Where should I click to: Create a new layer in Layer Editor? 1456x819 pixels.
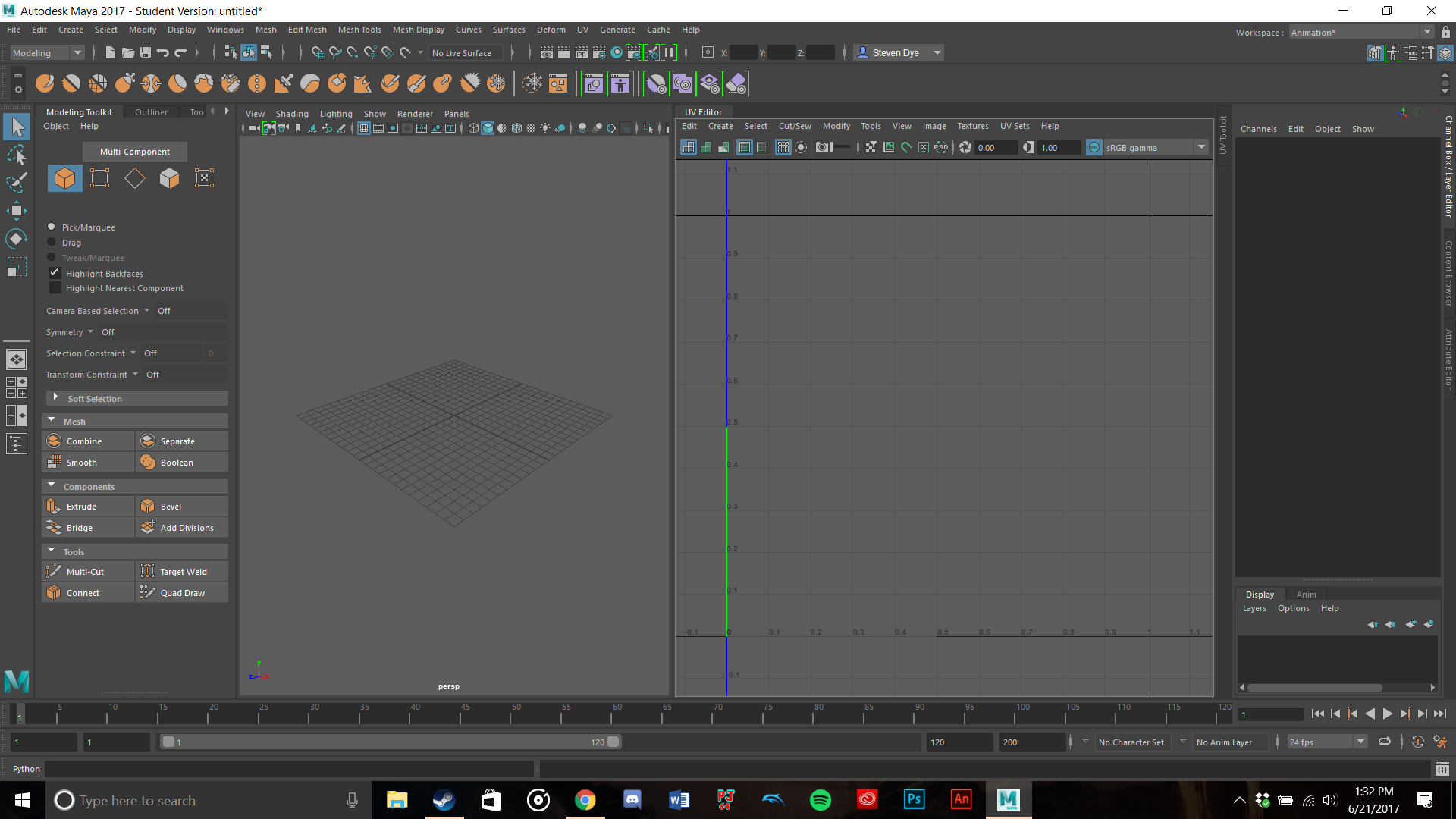pyautogui.click(x=1410, y=624)
